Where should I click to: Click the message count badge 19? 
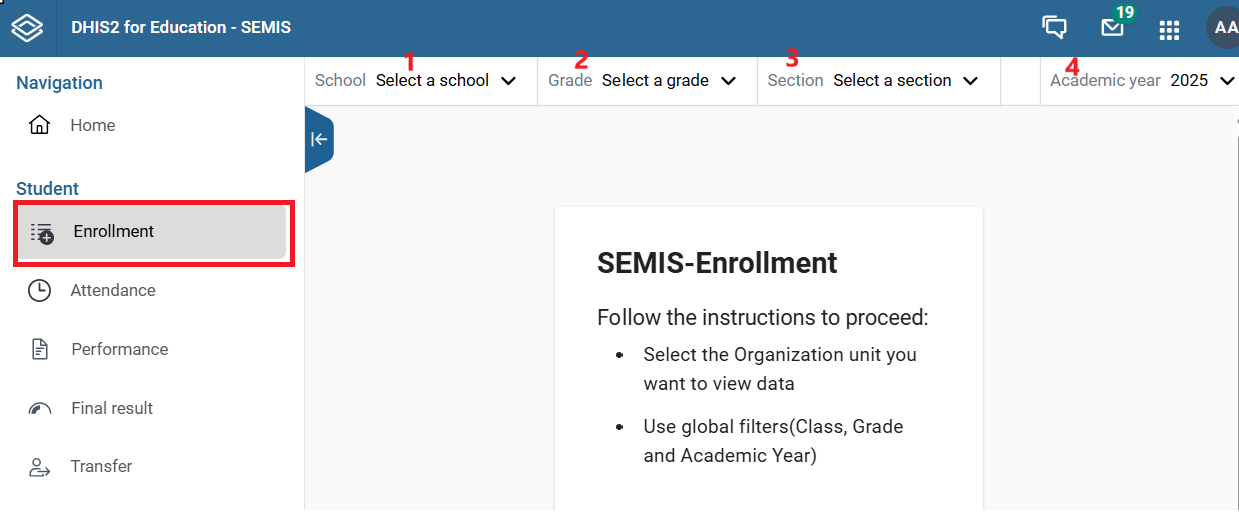tap(1124, 13)
